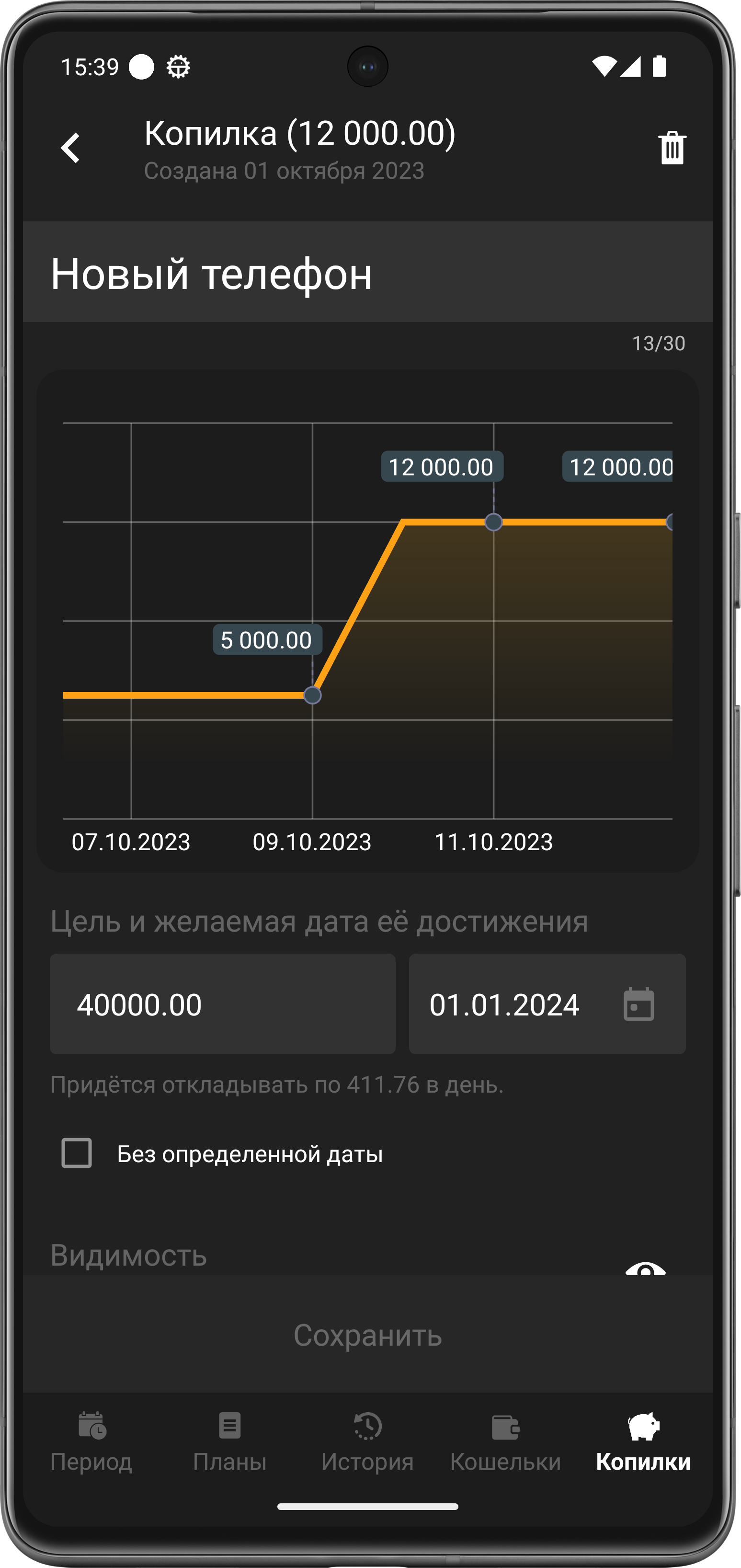
Task: Edit the goal amount field 40000.00
Action: pyautogui.click(x=223, y=1004)
